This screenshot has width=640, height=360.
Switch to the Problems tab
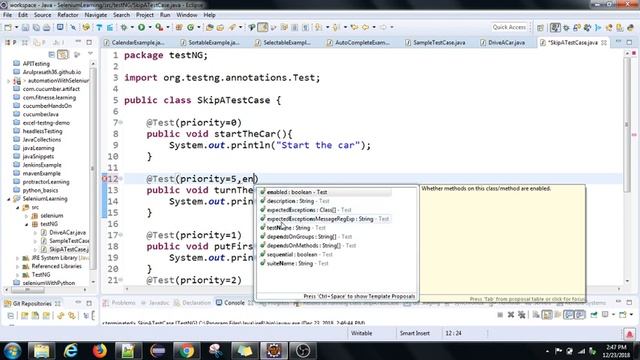(119, 303)
